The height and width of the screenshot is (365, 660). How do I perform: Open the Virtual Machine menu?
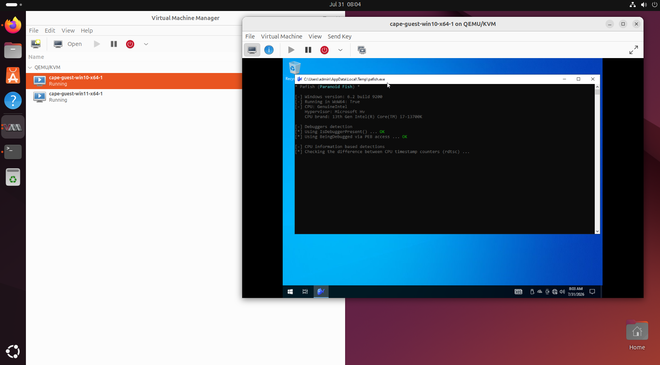coord(281,37)
